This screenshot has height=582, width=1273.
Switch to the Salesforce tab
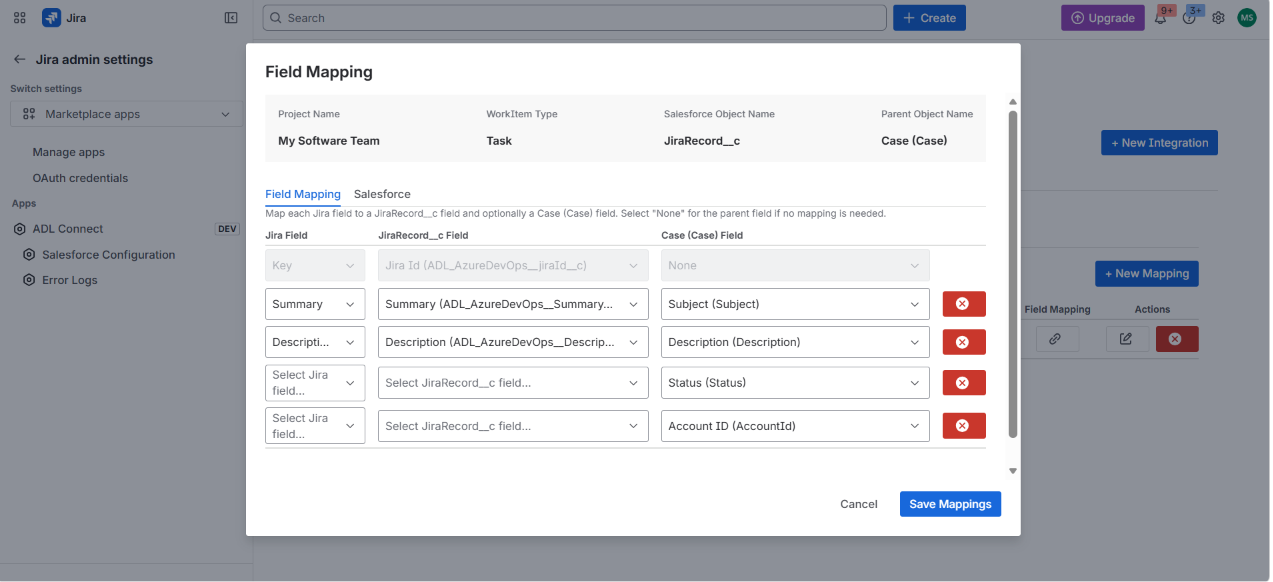click(x=382, y=194)
